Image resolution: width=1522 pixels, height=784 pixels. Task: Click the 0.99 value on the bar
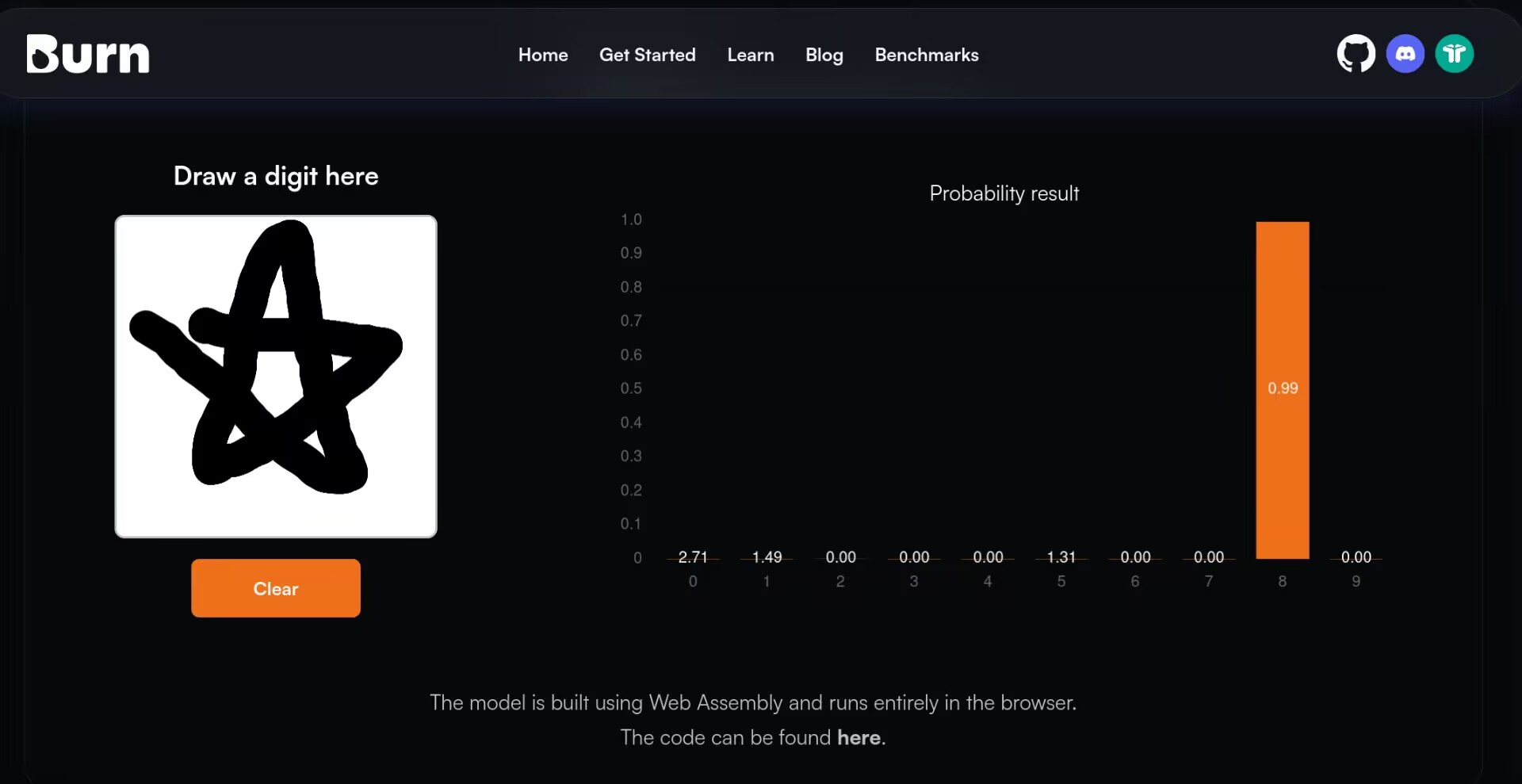point(1282,388)
